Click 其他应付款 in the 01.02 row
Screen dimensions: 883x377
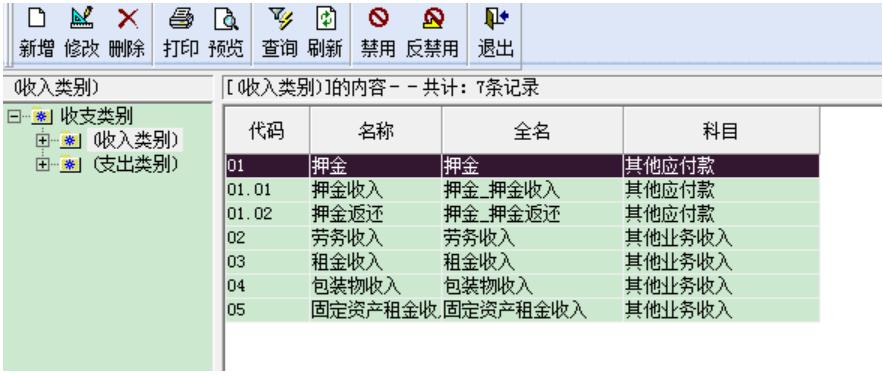click(x=721, y=214)
